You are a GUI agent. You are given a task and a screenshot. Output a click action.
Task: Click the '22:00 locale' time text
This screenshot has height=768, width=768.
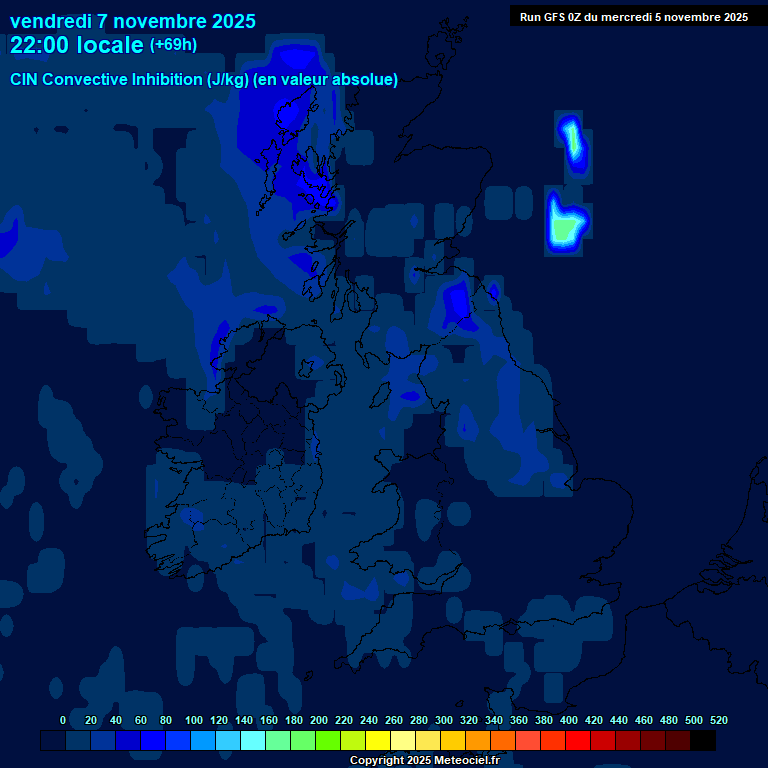coord(77,45)
